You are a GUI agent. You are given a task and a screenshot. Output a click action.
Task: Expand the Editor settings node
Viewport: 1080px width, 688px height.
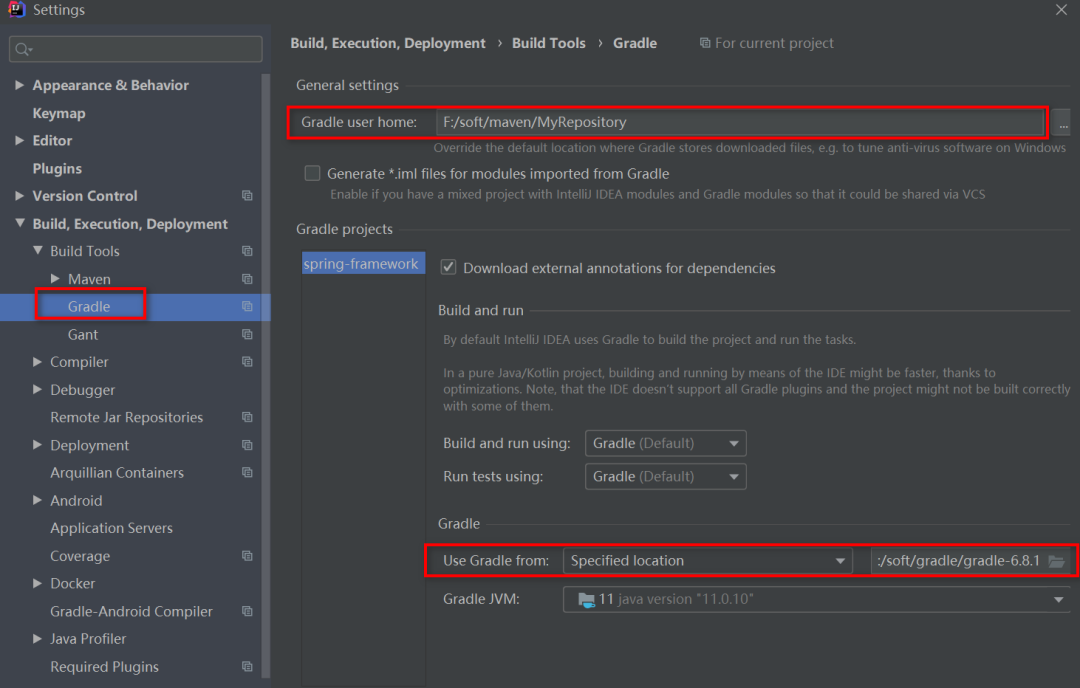(x=19, y=140)
